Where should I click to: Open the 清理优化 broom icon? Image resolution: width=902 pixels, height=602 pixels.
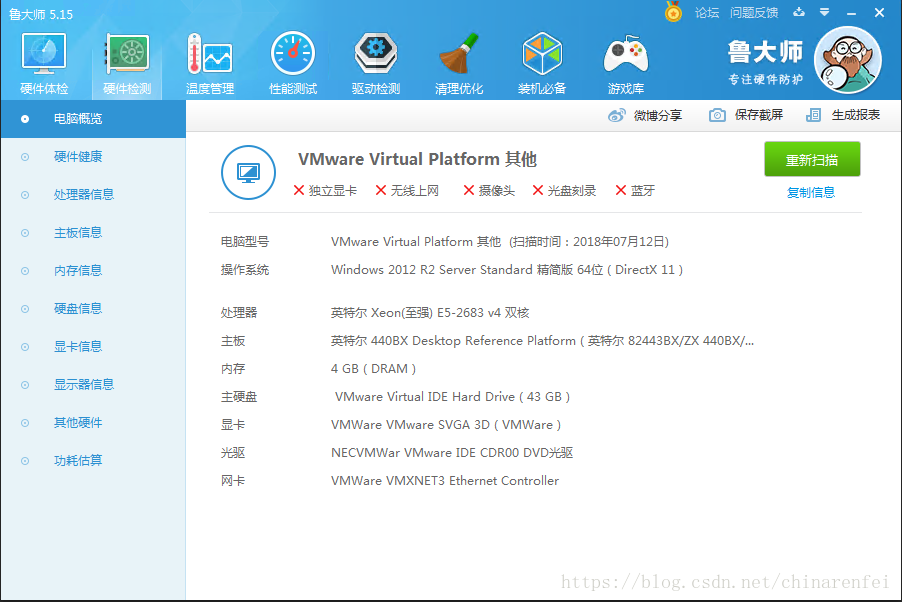click(x=458, y=54)
